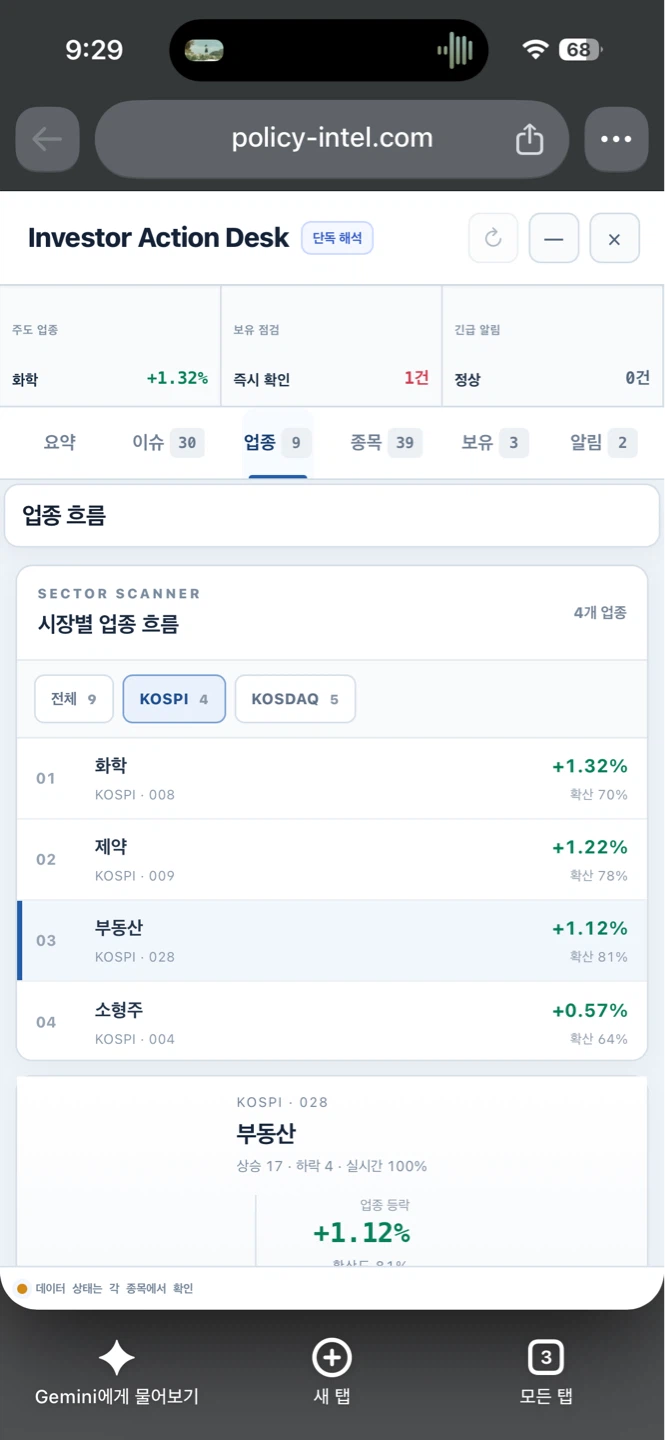Select the KOSPI 4 market filter

(174, 699)
